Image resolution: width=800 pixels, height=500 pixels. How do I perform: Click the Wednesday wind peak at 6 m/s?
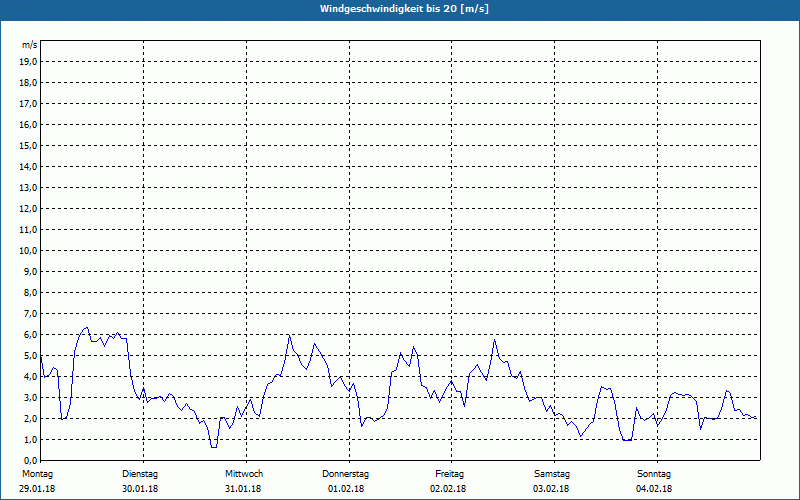(289, 335)
